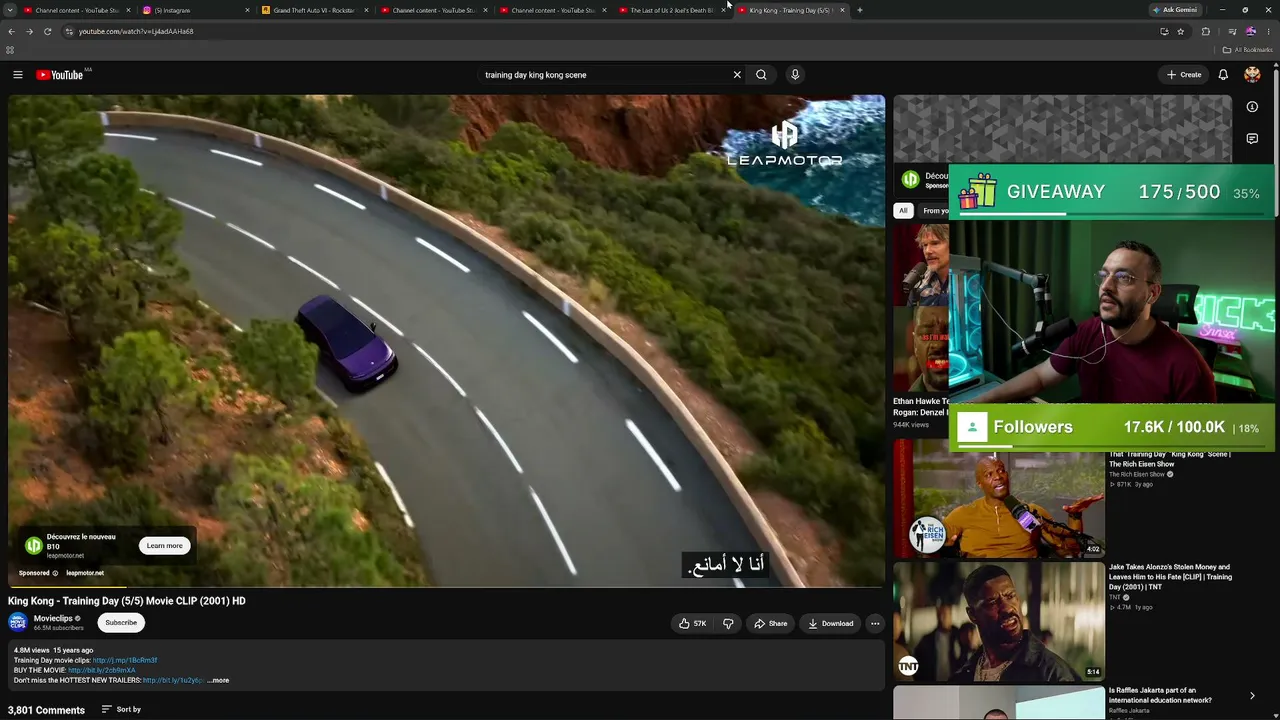This screenshot has height=720, width=1280.
Task: Like the video (57K)
Action: click(693, 623)
